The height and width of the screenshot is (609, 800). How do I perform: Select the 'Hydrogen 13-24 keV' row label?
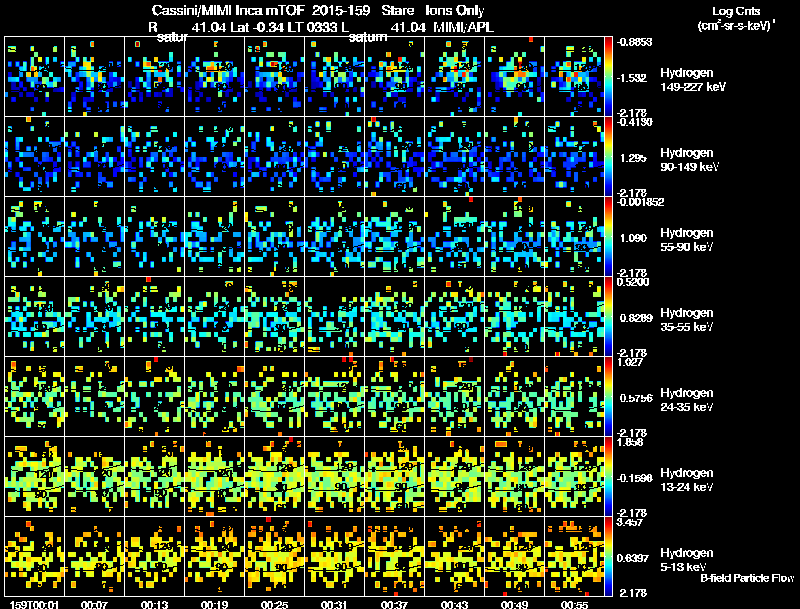[x=687, y=480]
